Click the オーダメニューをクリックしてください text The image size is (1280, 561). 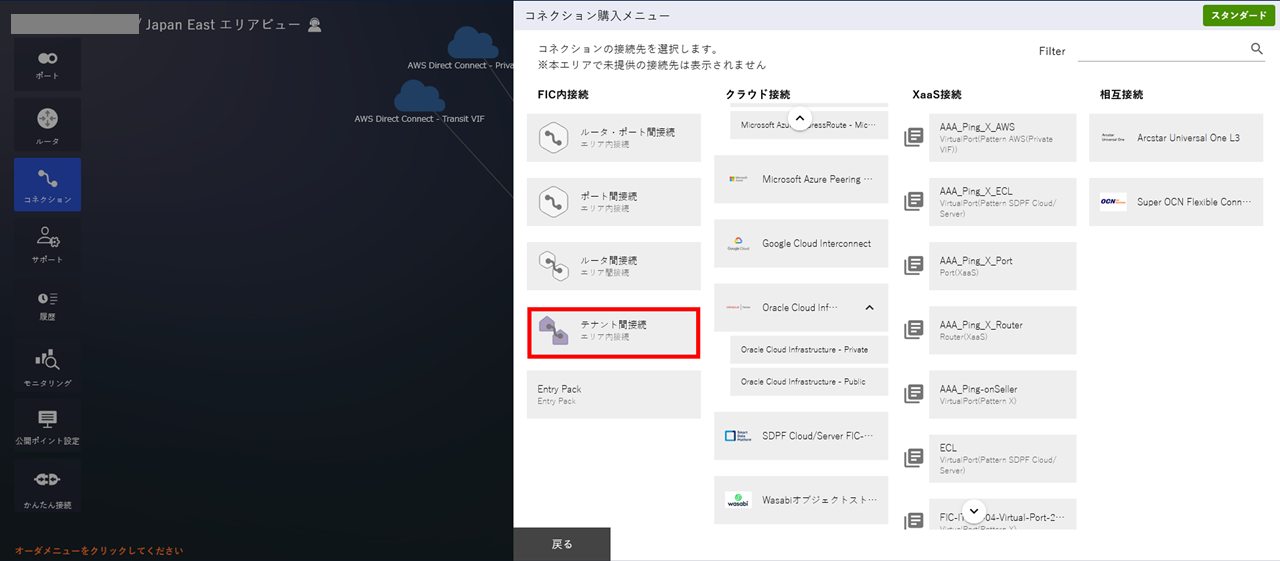99,551
